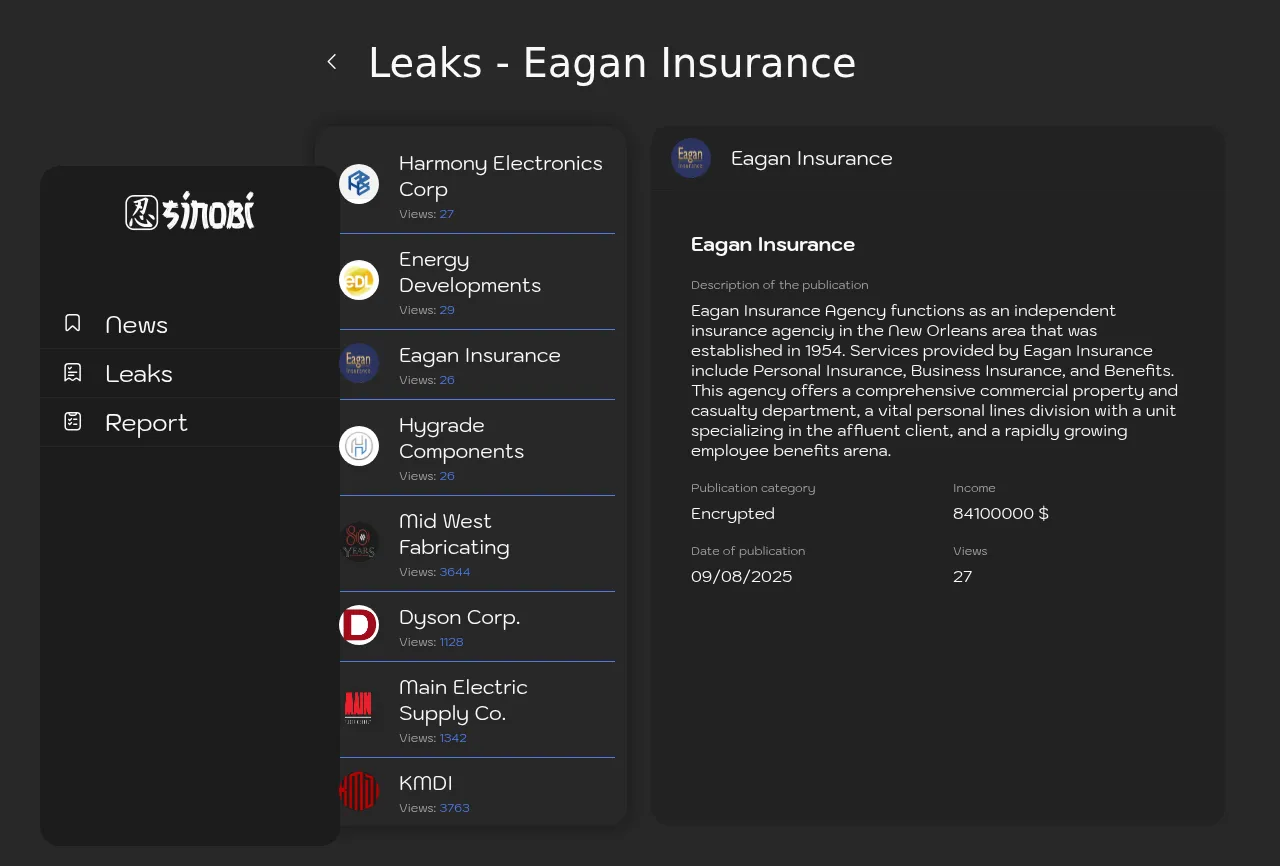Open the Dyson Corp. leak entry
Viewport: 1280px width, 866px height.
459,618
